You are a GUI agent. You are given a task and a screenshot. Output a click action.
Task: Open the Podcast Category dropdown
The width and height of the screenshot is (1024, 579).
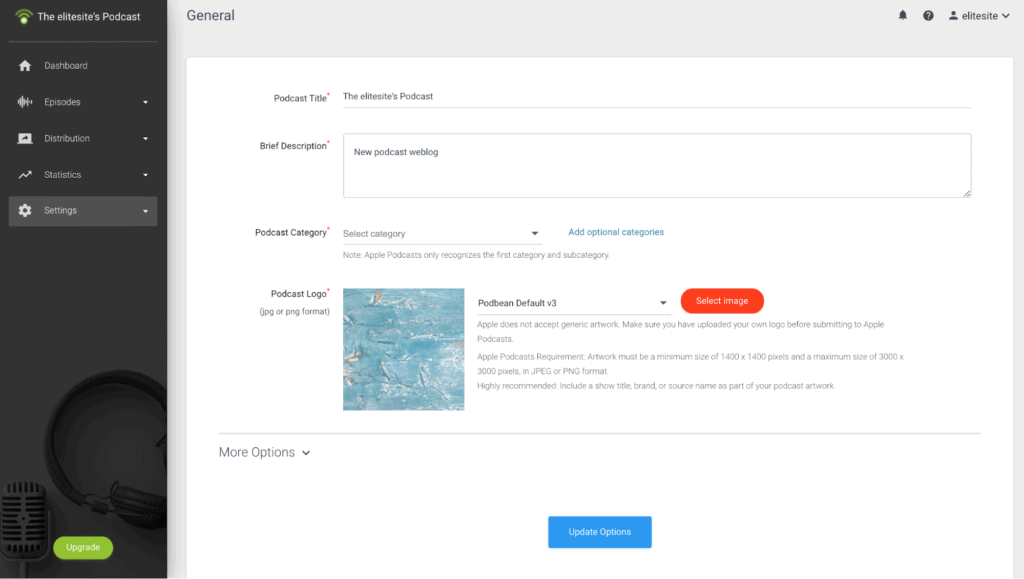[x=441, y=232]
